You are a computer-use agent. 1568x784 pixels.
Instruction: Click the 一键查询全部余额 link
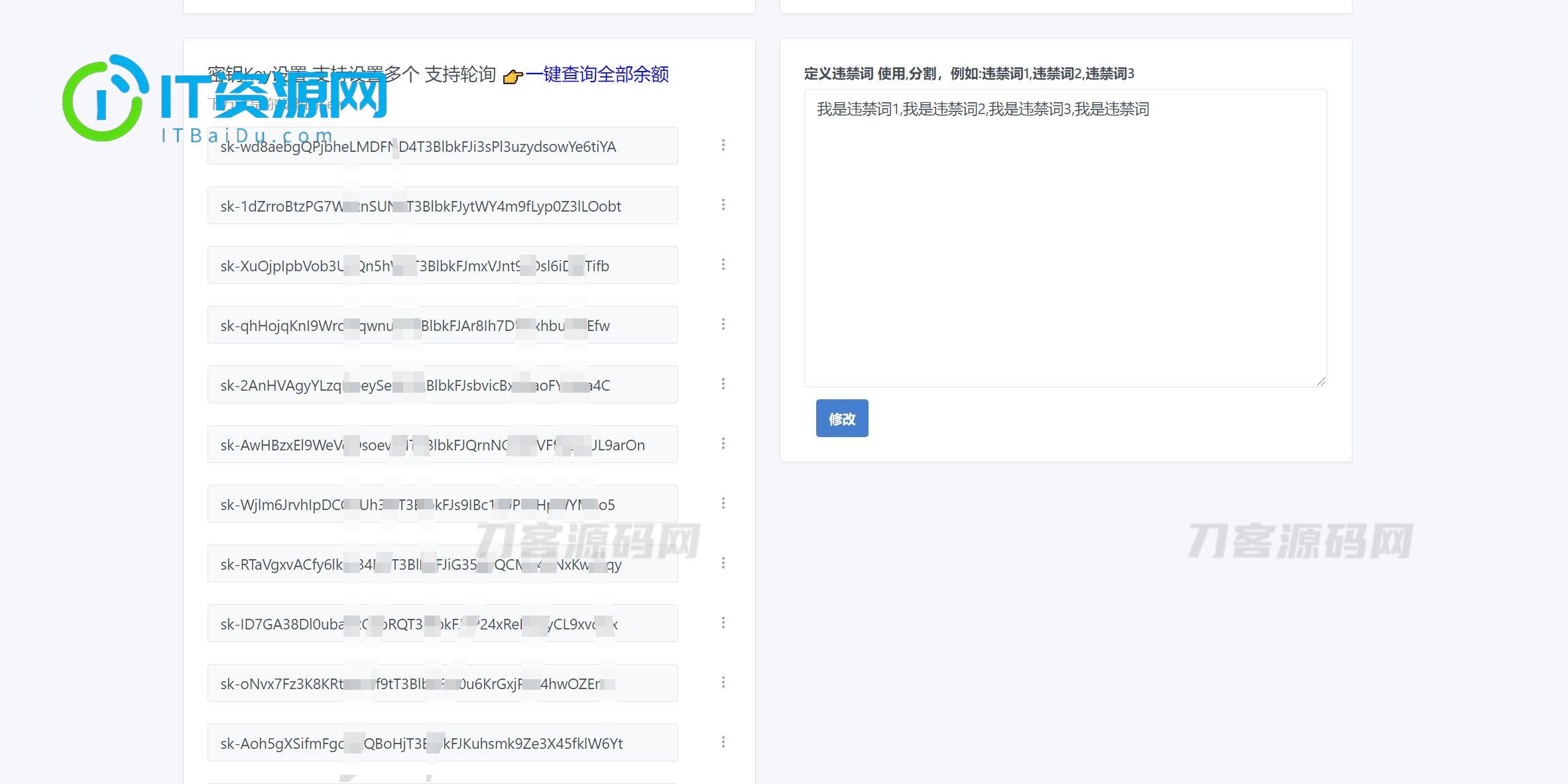[597, 74]
